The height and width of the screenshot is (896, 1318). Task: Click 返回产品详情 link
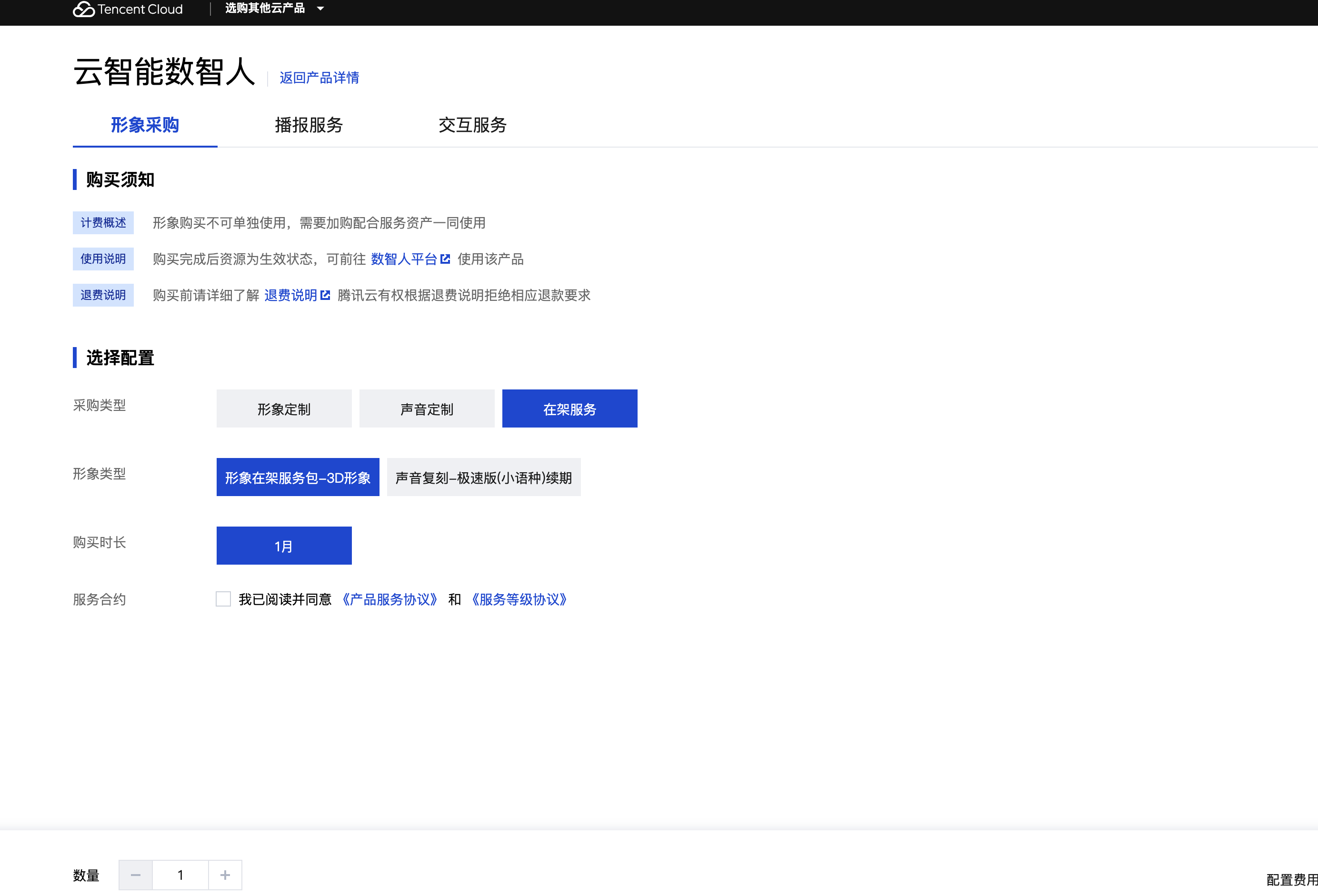[x=319, y=78]
